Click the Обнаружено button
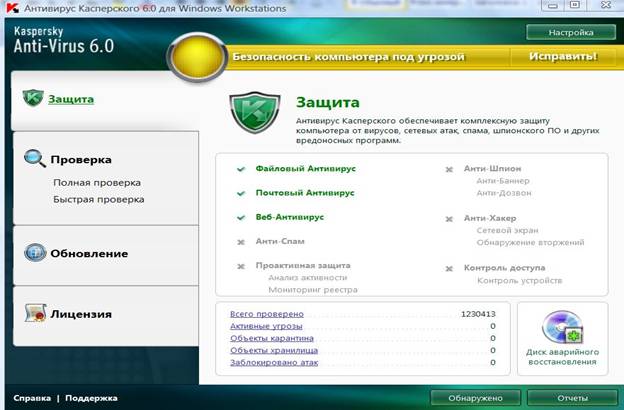Screen dimensions: 624x410 click(x=475, y=398)
